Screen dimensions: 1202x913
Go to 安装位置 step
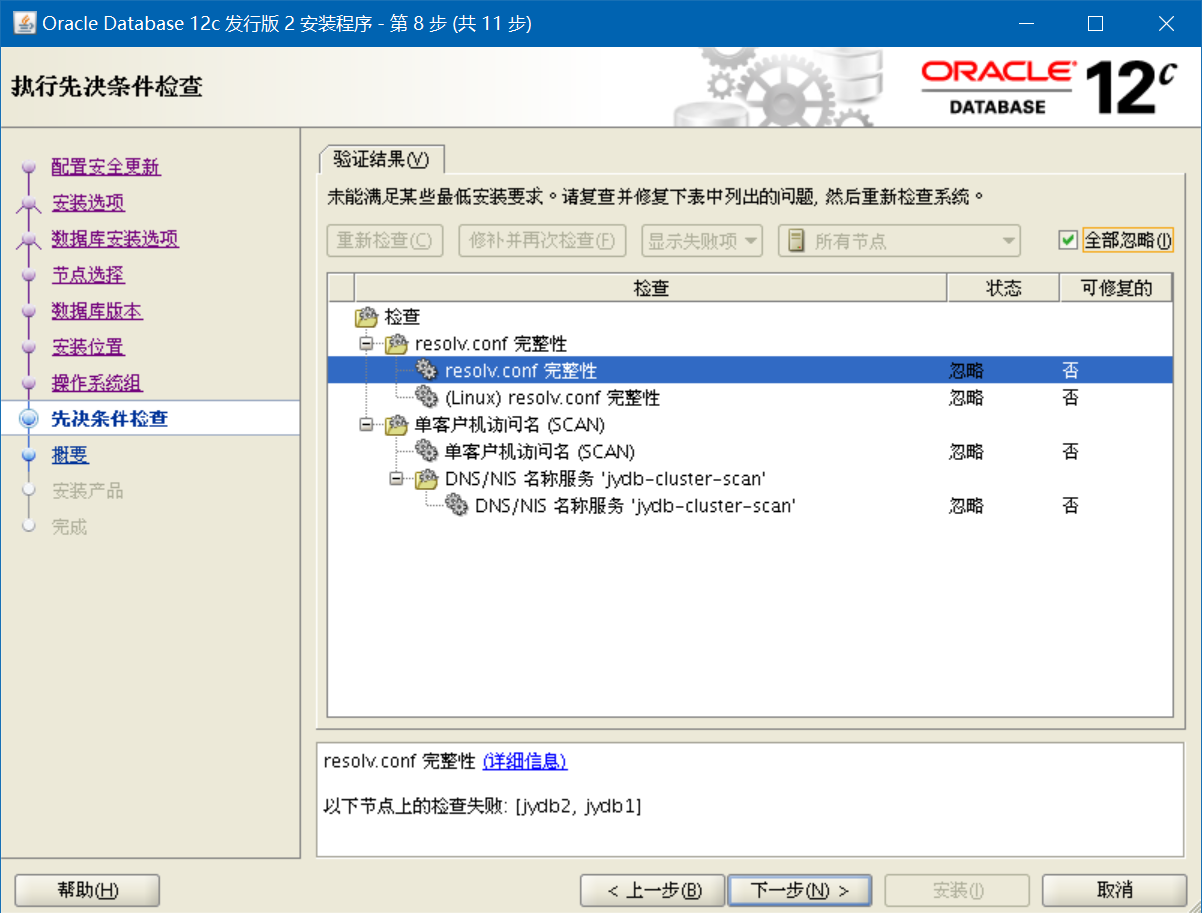tap(88, 347)
